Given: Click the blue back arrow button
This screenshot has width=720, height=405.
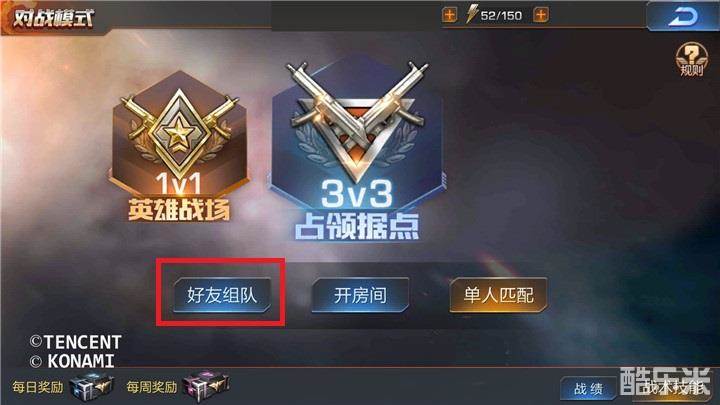Looking at the screenshot, I should tap(683, 16).
